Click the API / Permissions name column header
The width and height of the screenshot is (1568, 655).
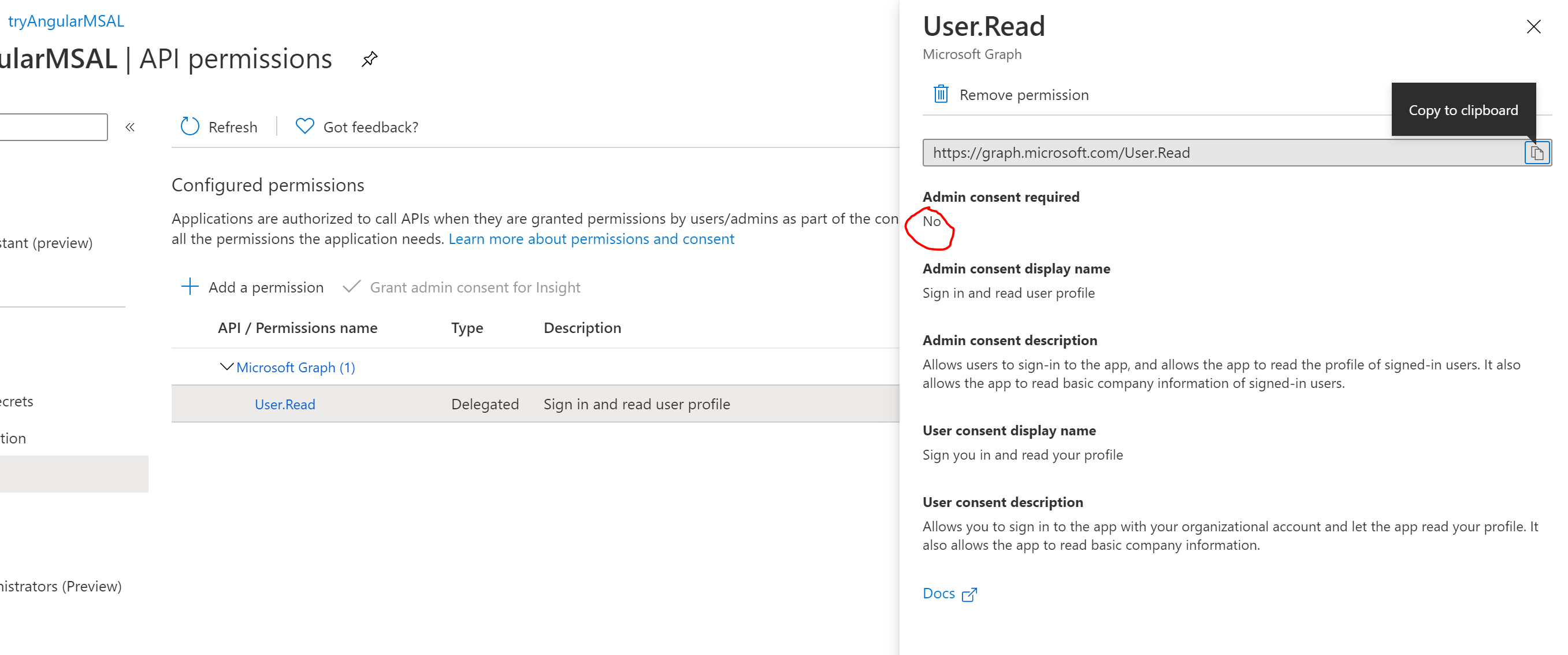pyautogui.click(x=297, y=327)
